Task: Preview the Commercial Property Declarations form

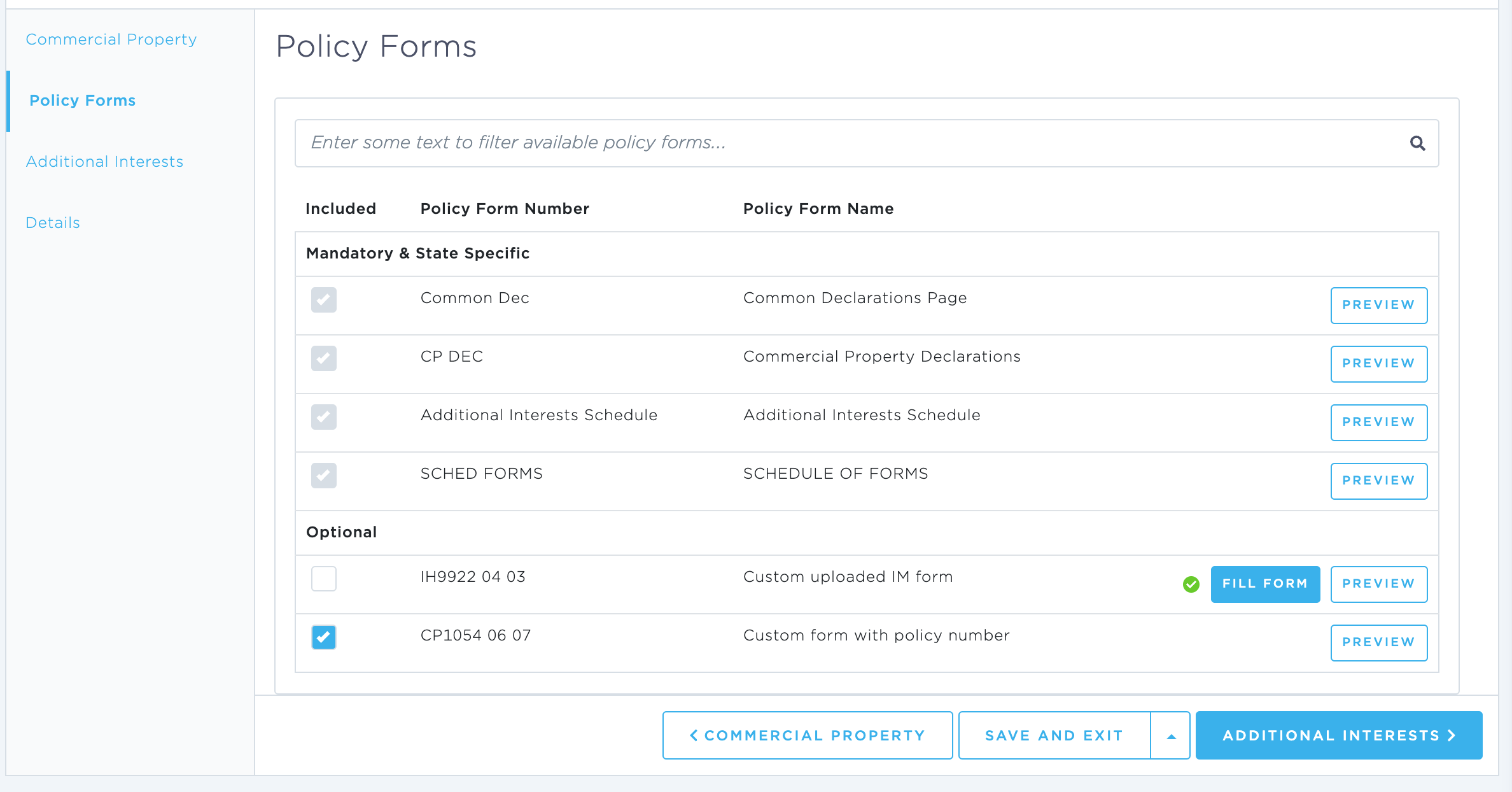Action: coord(1378,364)
